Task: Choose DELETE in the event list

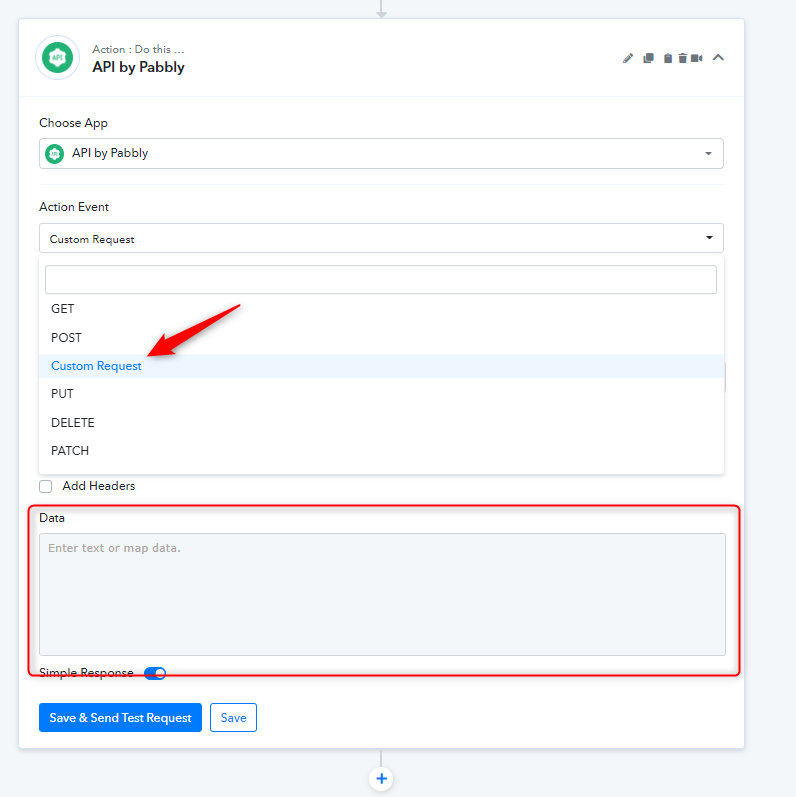Action: coord(73,423)
